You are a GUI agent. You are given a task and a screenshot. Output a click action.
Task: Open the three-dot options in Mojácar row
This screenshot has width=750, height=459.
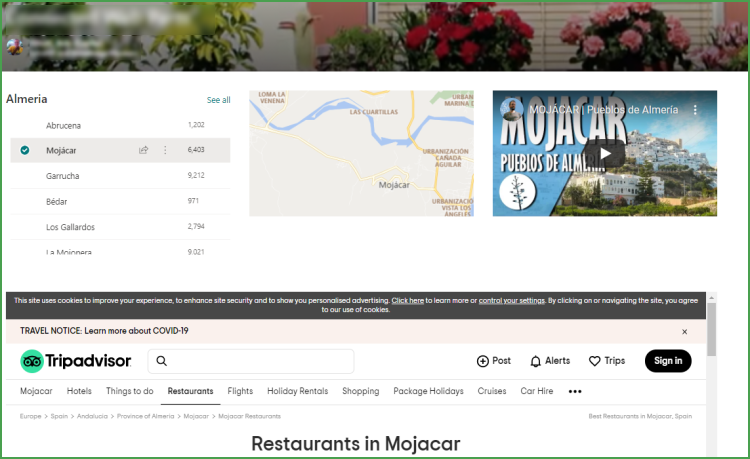[165, 150]
